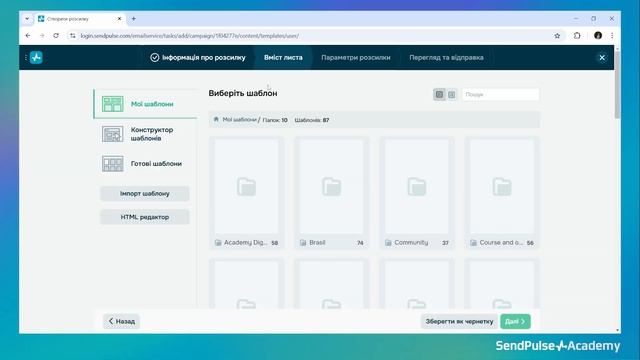Click Мої шаблони breadcrumb link
Viewport: 640px width, 360px height.
tap(240, 120)
